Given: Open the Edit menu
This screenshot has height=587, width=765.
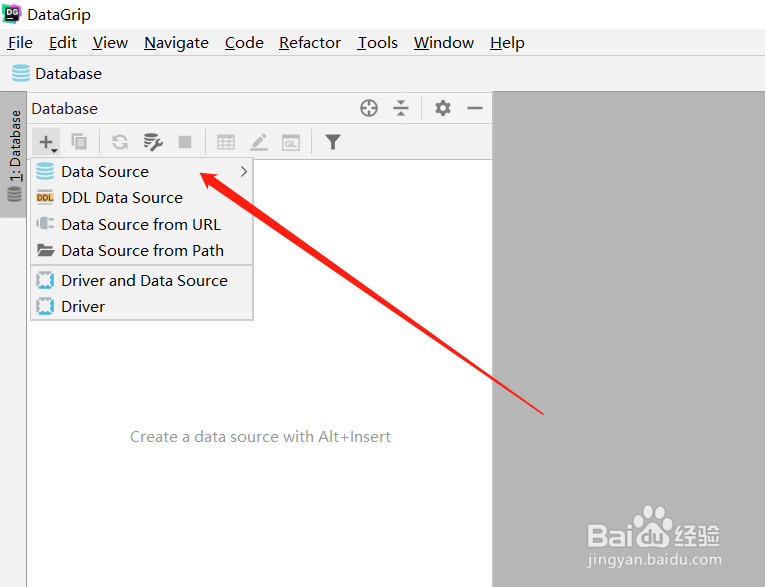Looking at the screenshot, I should pos(62,43).
